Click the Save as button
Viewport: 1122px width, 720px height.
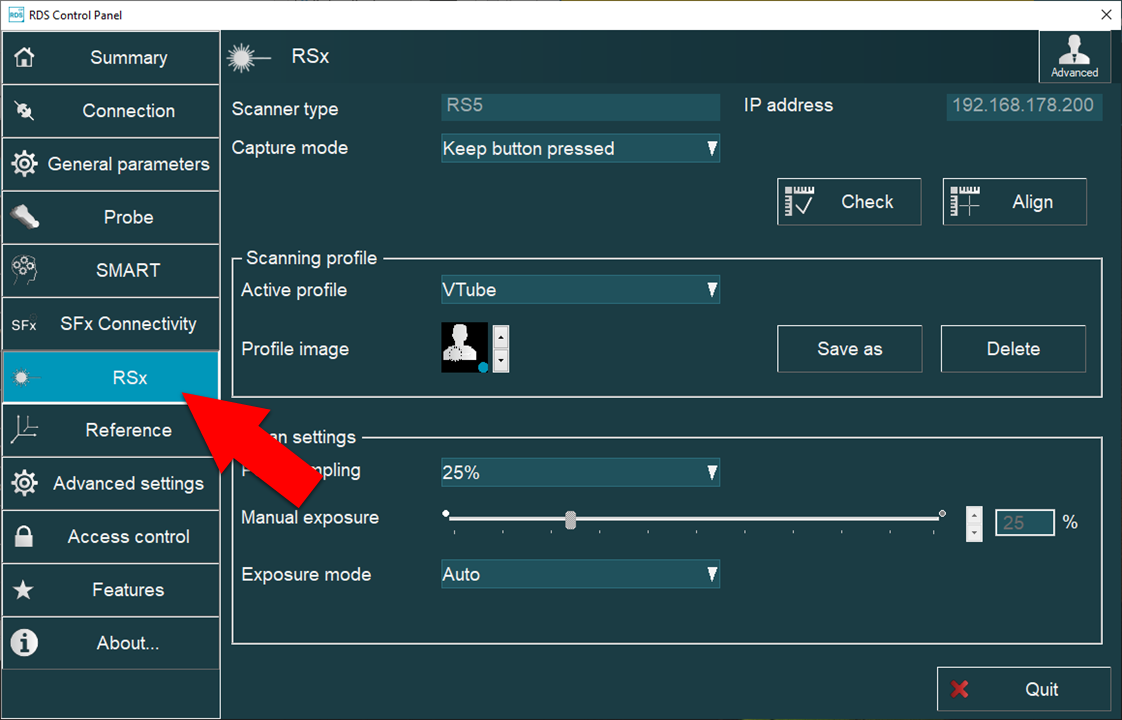click(x=849, y=349)
